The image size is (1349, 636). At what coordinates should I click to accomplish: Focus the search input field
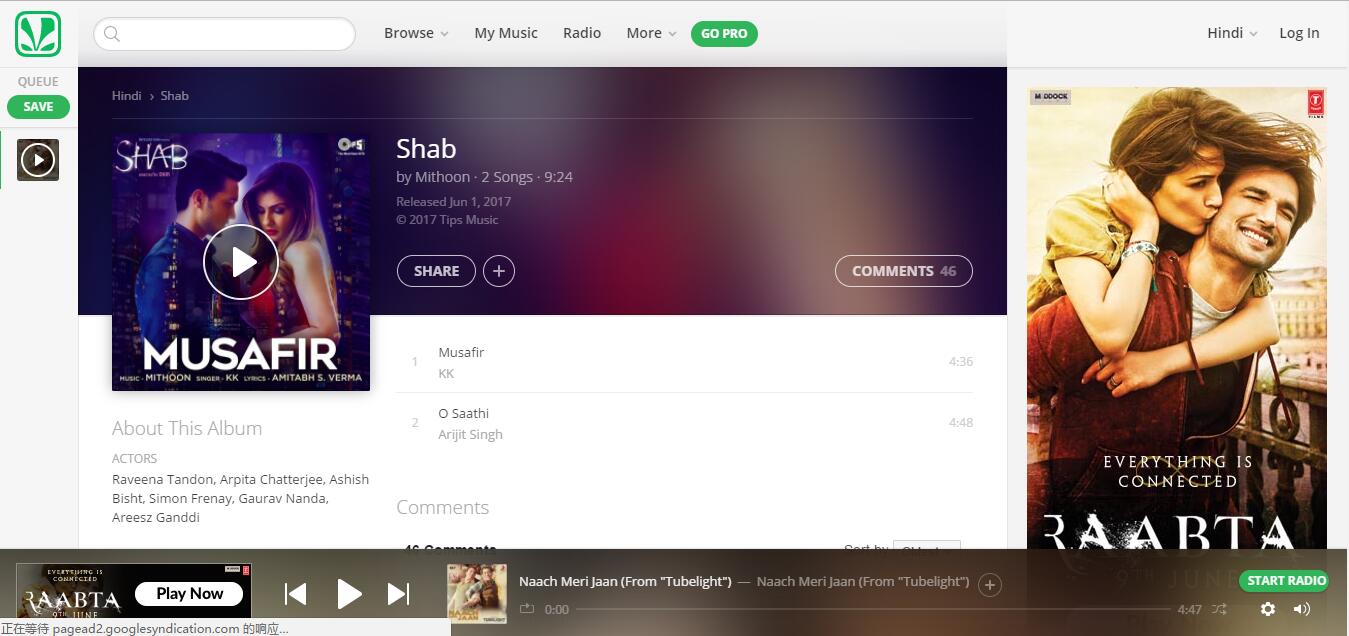point(225,34)
